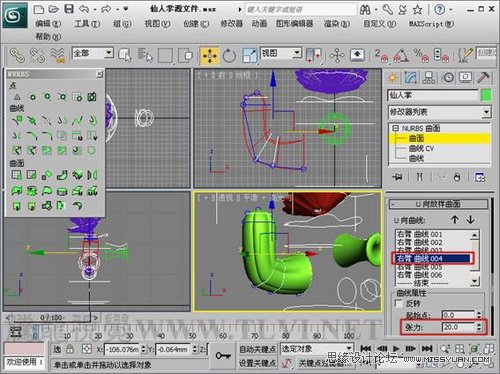Open the 修改器列表 modifier list dropdown
This screenshot has width=500, height=374.
pos(439,112)
